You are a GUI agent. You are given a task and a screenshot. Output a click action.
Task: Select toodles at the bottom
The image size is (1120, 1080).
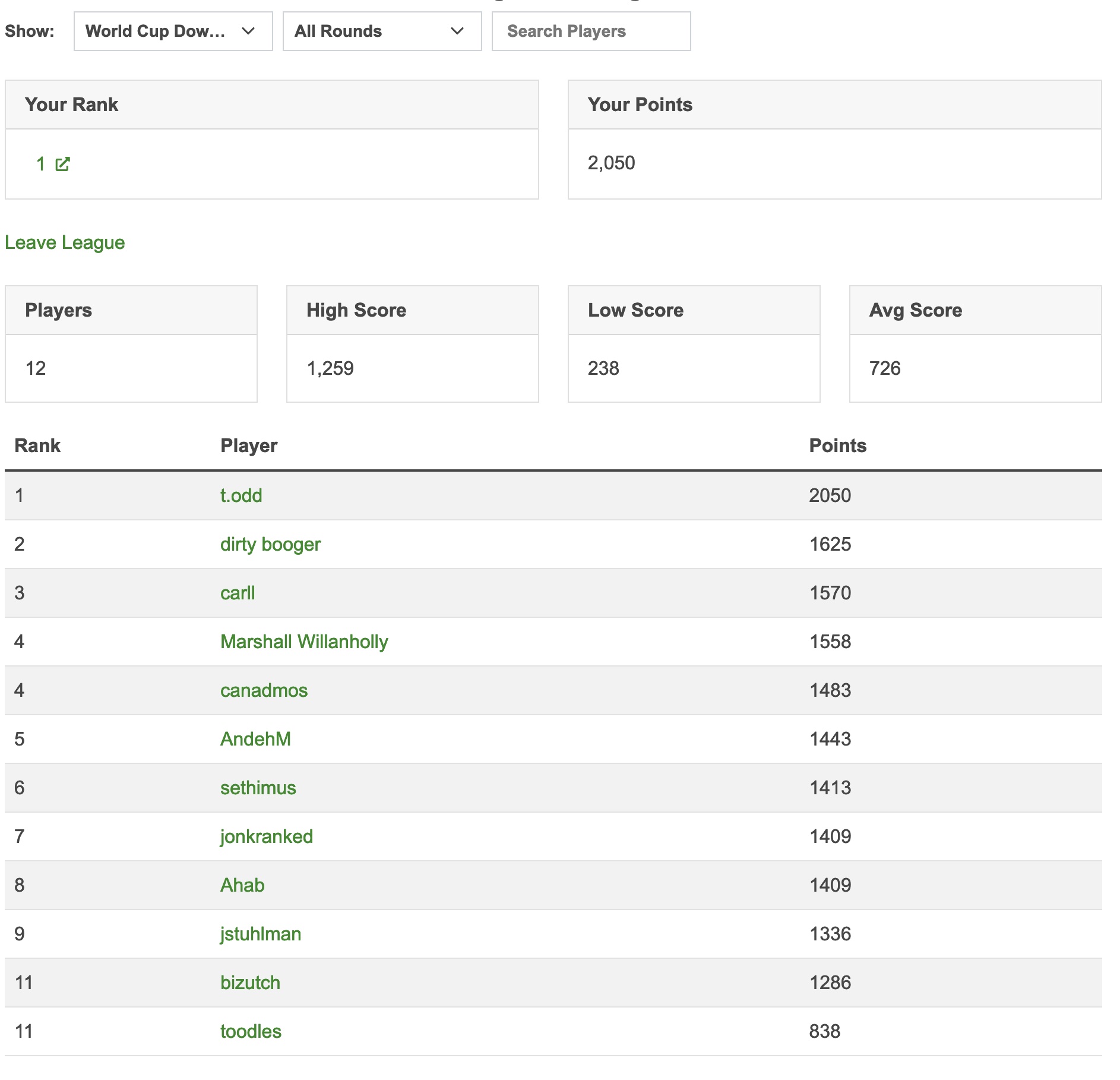pyautogui.click(x=251, y=1031)
